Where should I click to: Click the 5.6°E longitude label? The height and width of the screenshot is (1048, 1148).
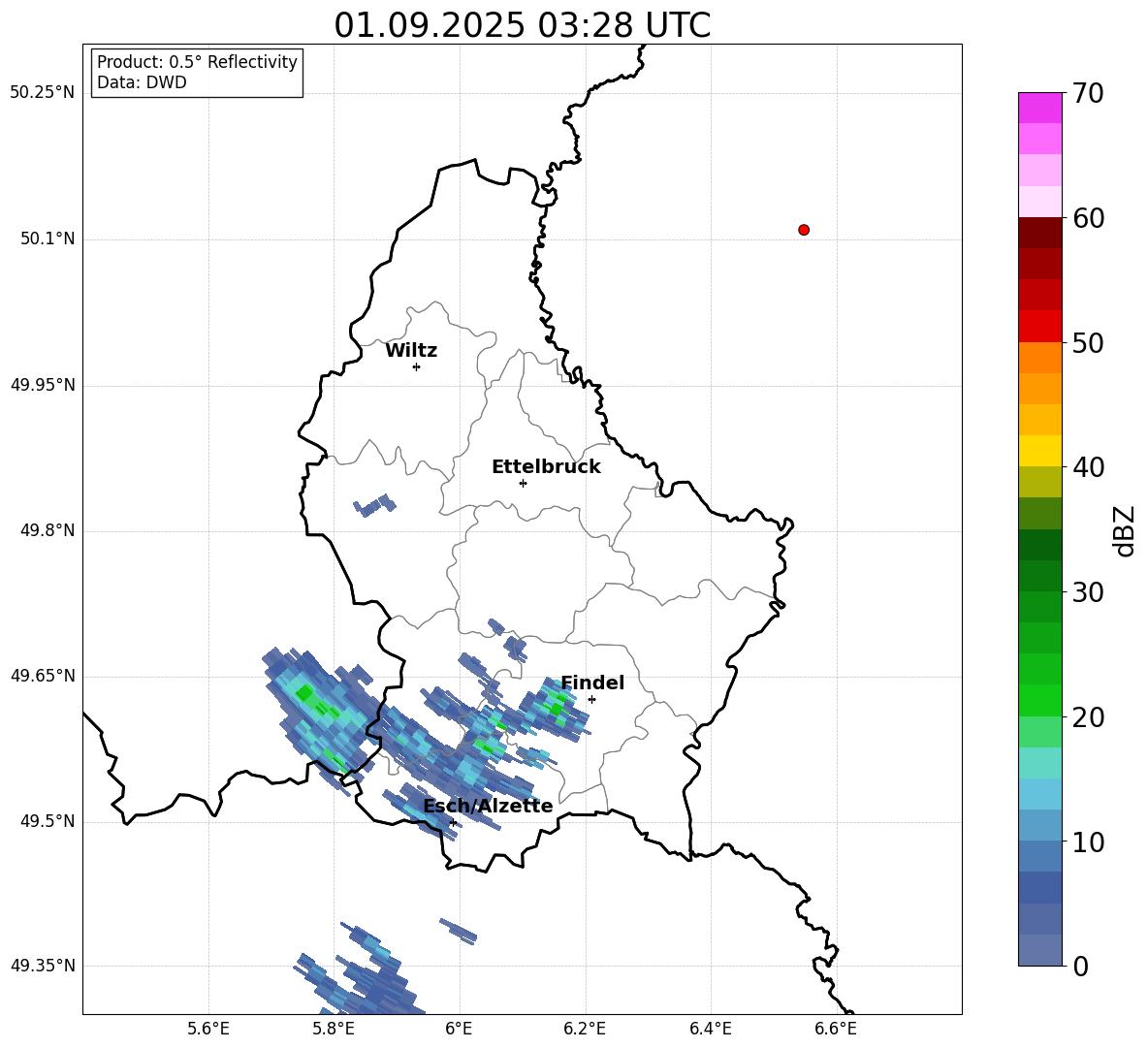coord(208,1030)
